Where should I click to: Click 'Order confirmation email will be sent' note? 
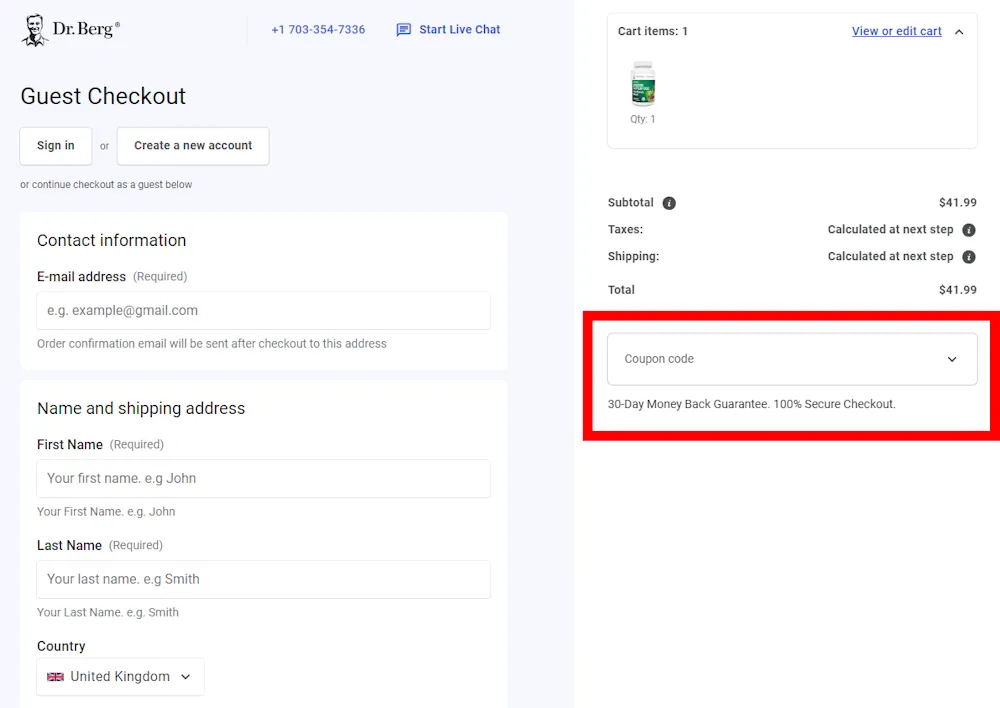tap(212, 344)
